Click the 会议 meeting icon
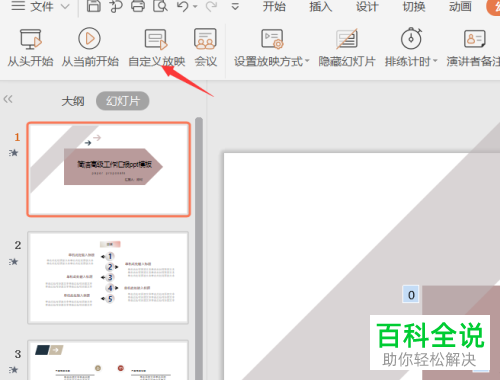 point(205,39)
